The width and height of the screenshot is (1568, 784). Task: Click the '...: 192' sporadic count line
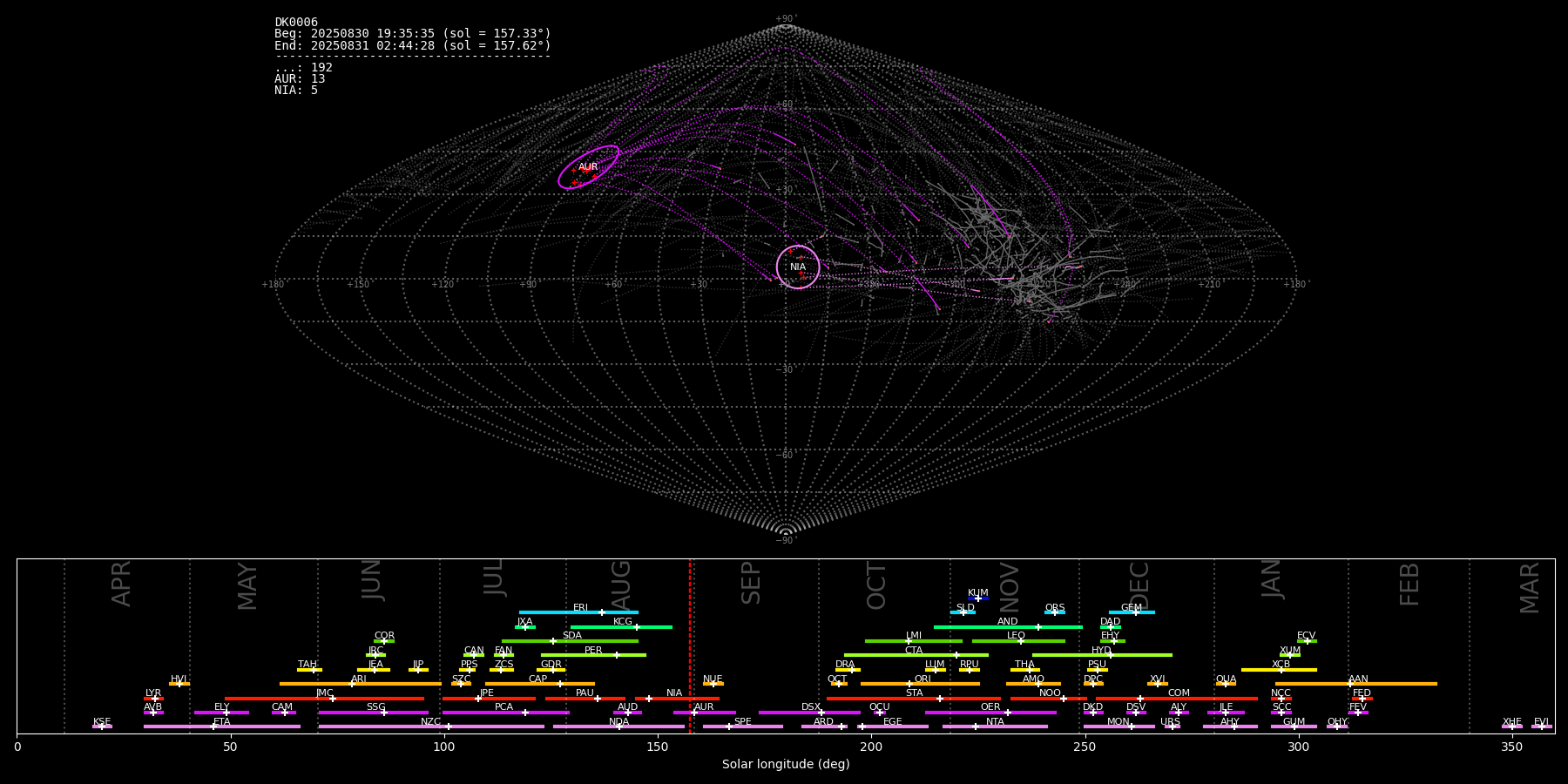pyautogui.click(x=303, y=68)
